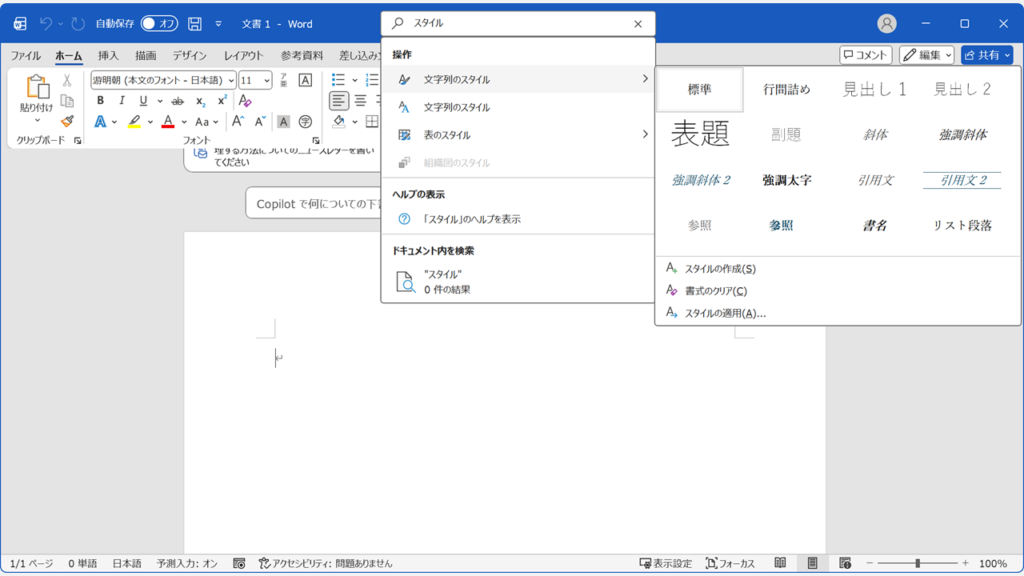Open the font name dropdown
Viewport: 1024px width, 576px height.
[231, 80]
